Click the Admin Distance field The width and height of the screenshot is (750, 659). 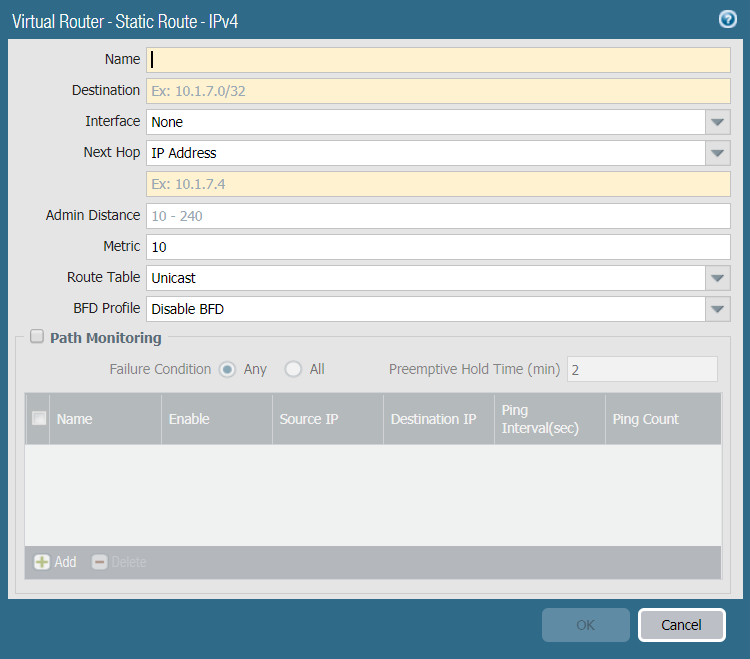tap(438, 216)
